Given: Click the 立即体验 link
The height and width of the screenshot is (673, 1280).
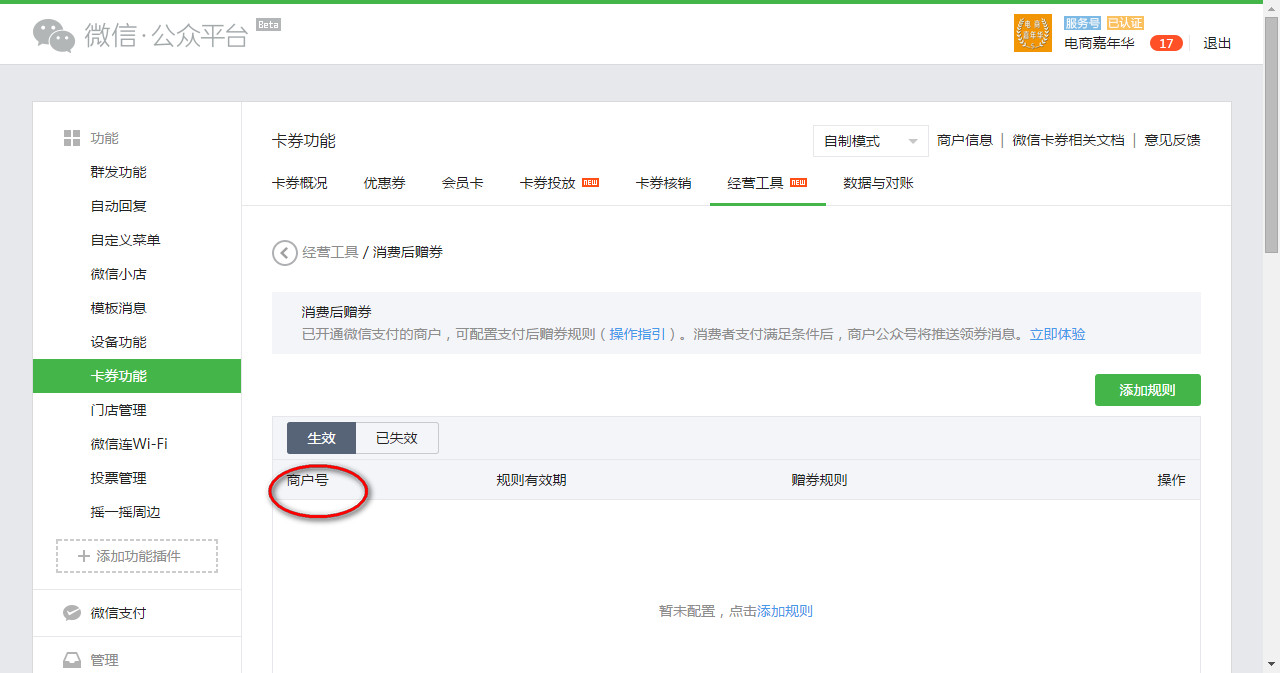Looking at the screenshot, I should click(1058, 334).
